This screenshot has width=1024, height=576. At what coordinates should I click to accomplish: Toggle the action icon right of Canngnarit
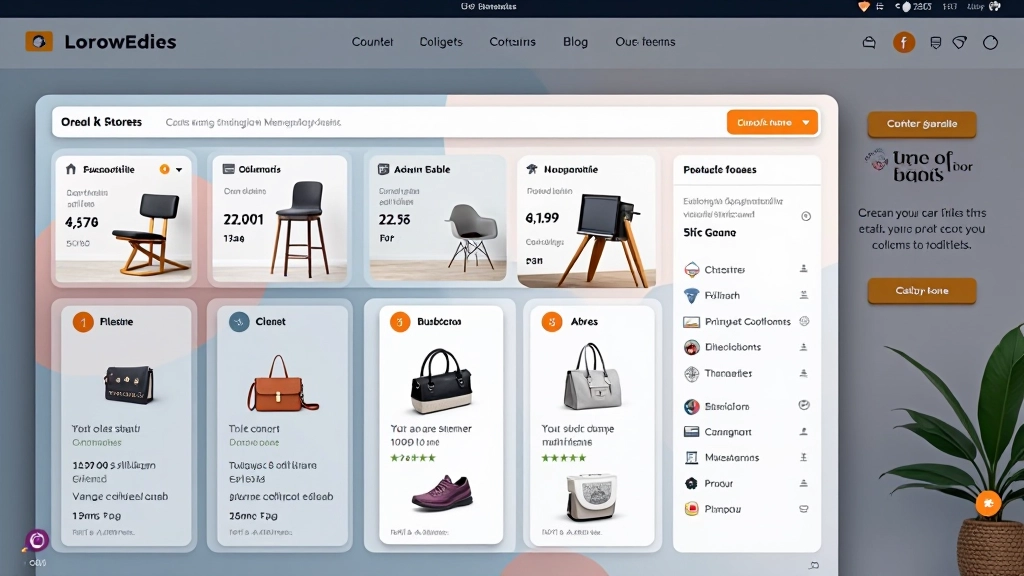coord(804,431)
